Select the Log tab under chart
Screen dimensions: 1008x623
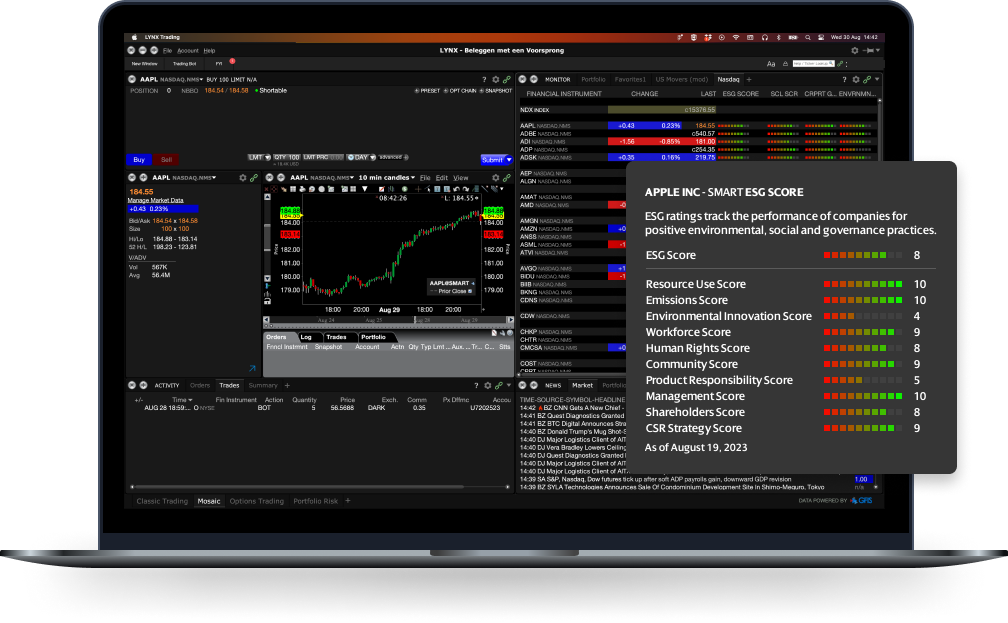306,337
